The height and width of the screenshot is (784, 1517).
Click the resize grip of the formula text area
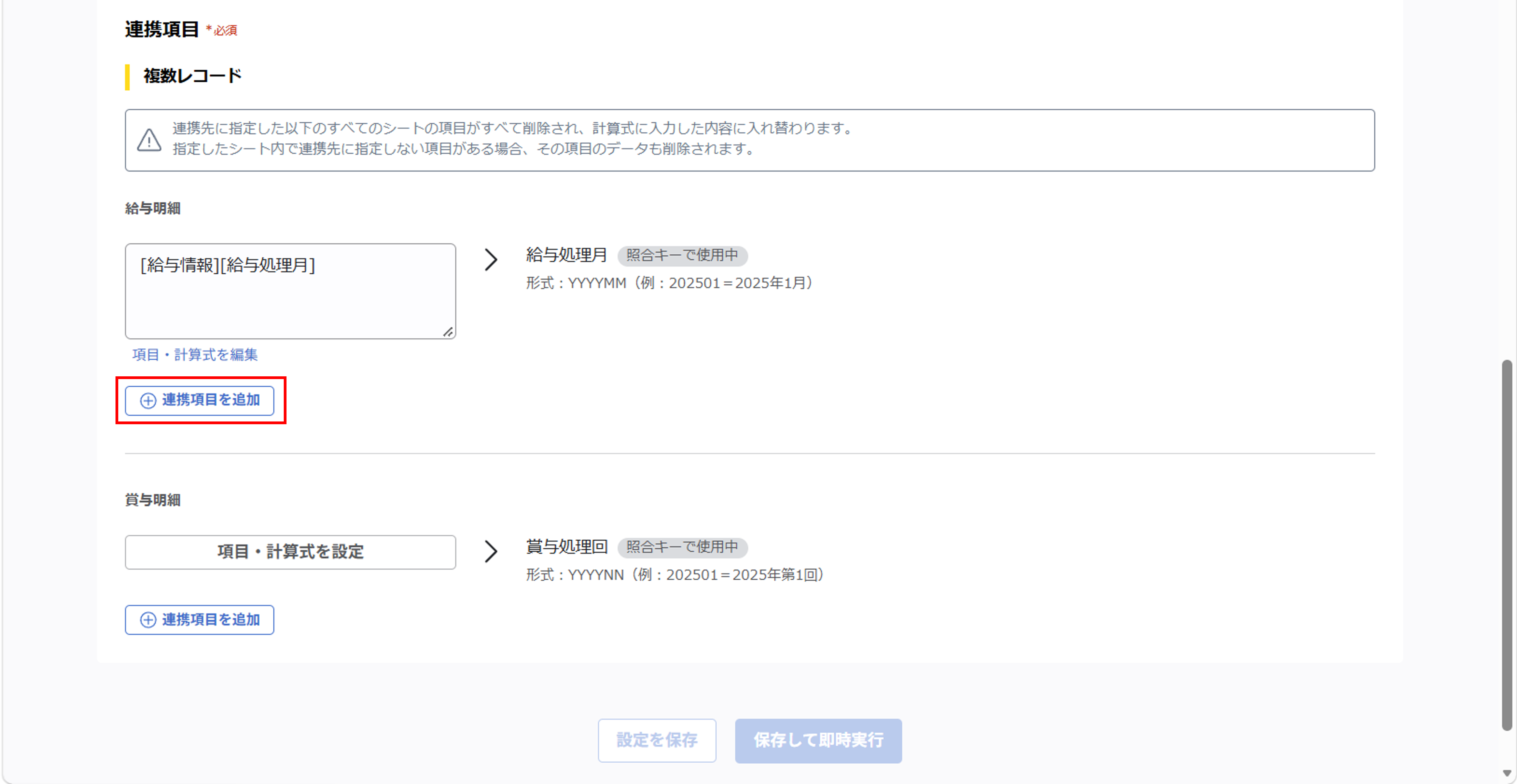[448, 332]
